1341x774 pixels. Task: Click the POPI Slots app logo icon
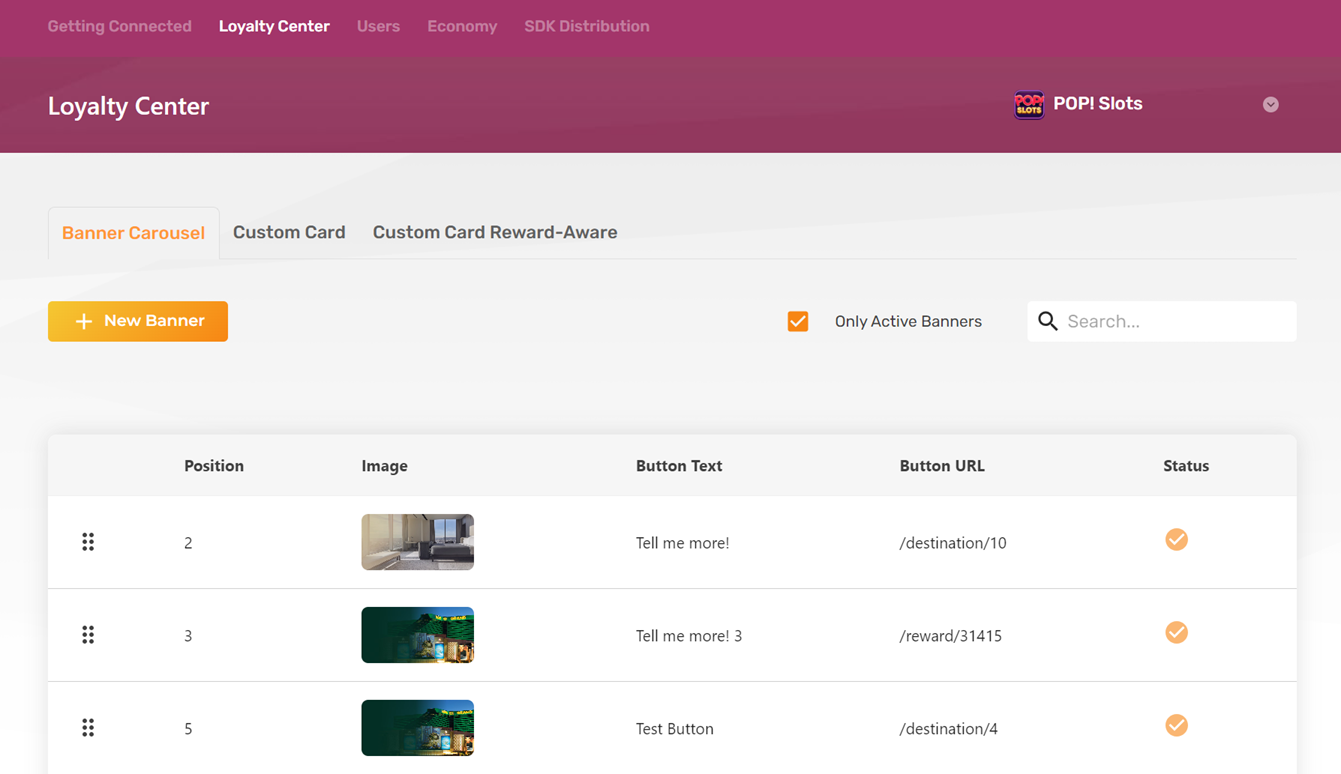tap(1028, 104)
